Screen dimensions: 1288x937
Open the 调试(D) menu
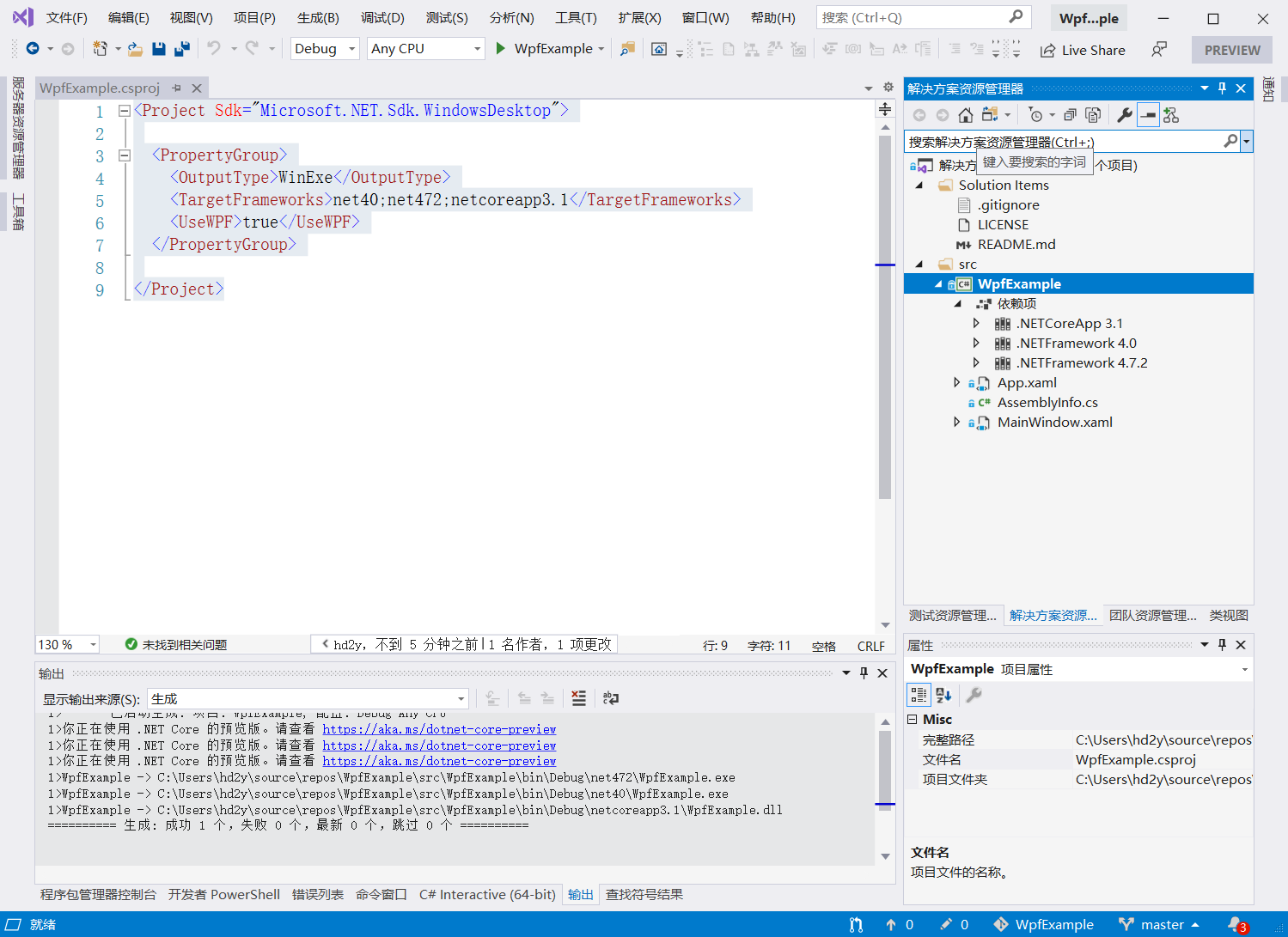pyautogui.click(x=382, y=17)
